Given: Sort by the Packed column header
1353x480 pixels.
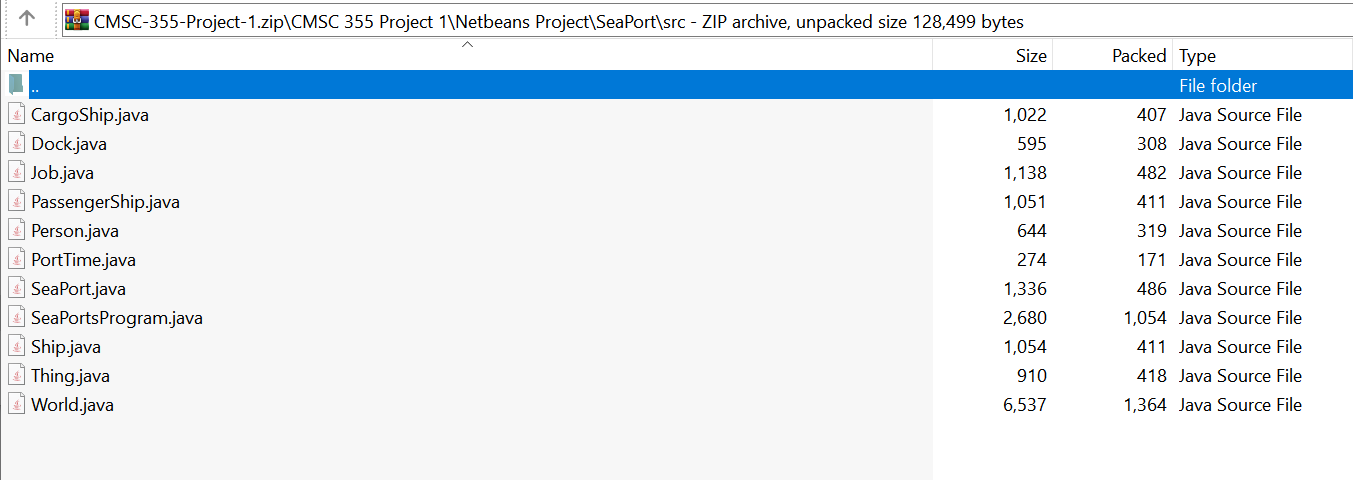Looking at the screenshot, I should coord(1138,56).
